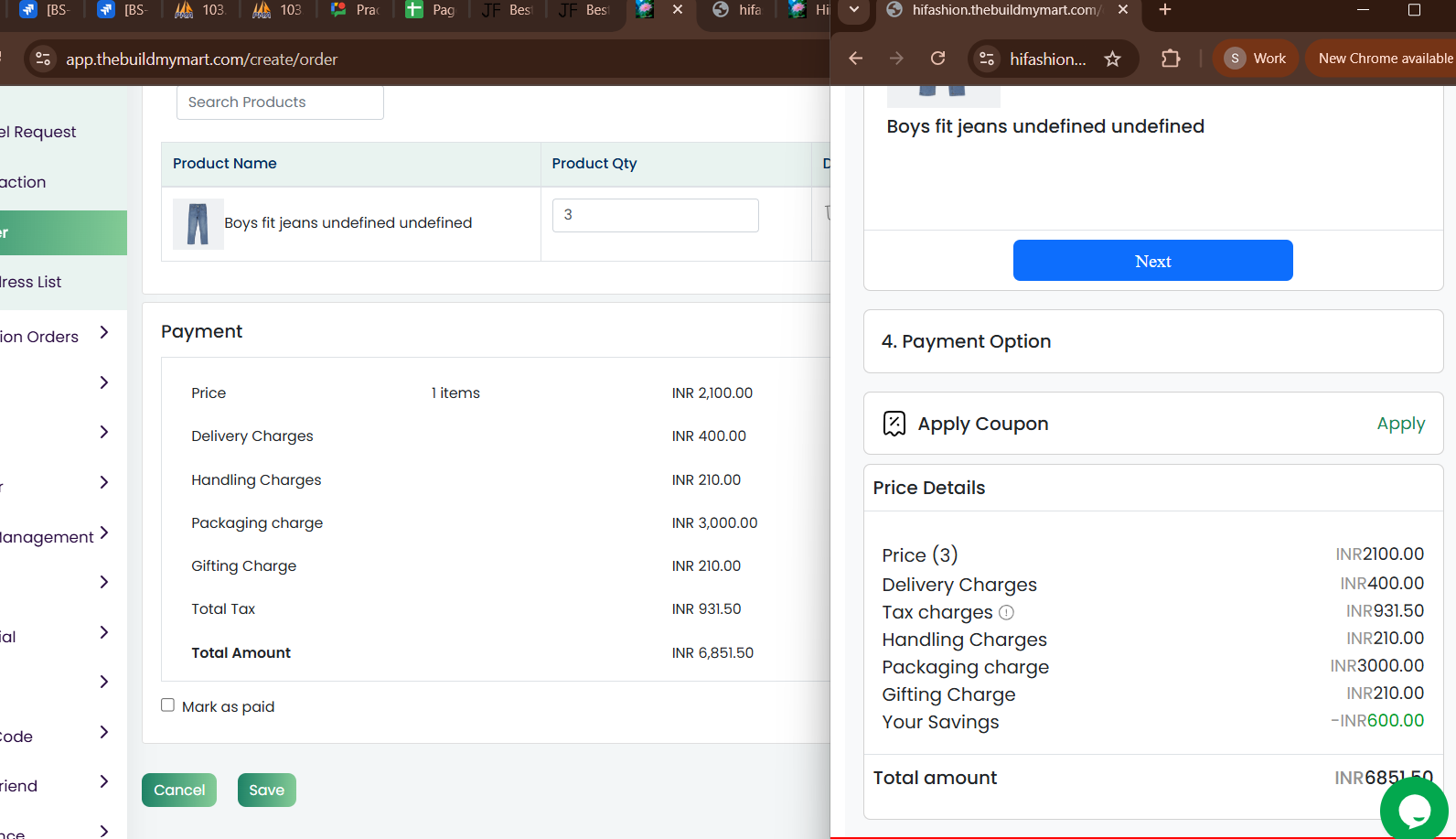This screenshot has width=1456, height=839.
Task: Open site info next to hifashion address
Action: coord(987,59)
